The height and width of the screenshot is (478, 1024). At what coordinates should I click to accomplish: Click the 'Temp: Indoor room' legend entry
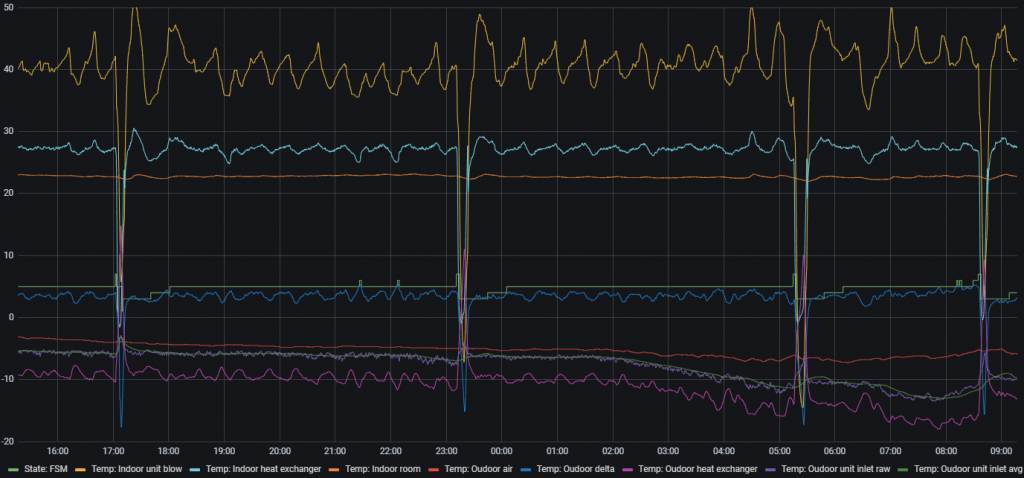point(370,467)
